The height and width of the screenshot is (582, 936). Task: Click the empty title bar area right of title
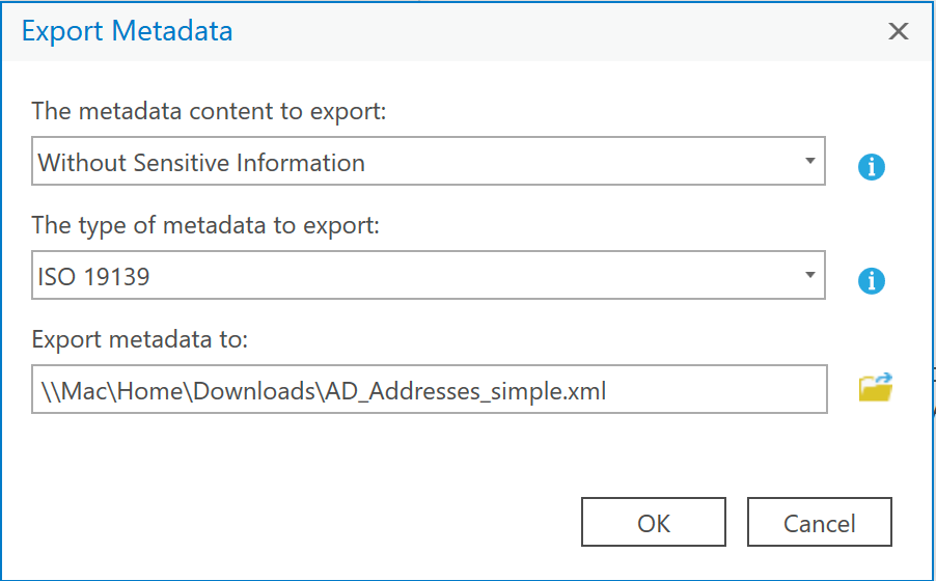(560, 31)
